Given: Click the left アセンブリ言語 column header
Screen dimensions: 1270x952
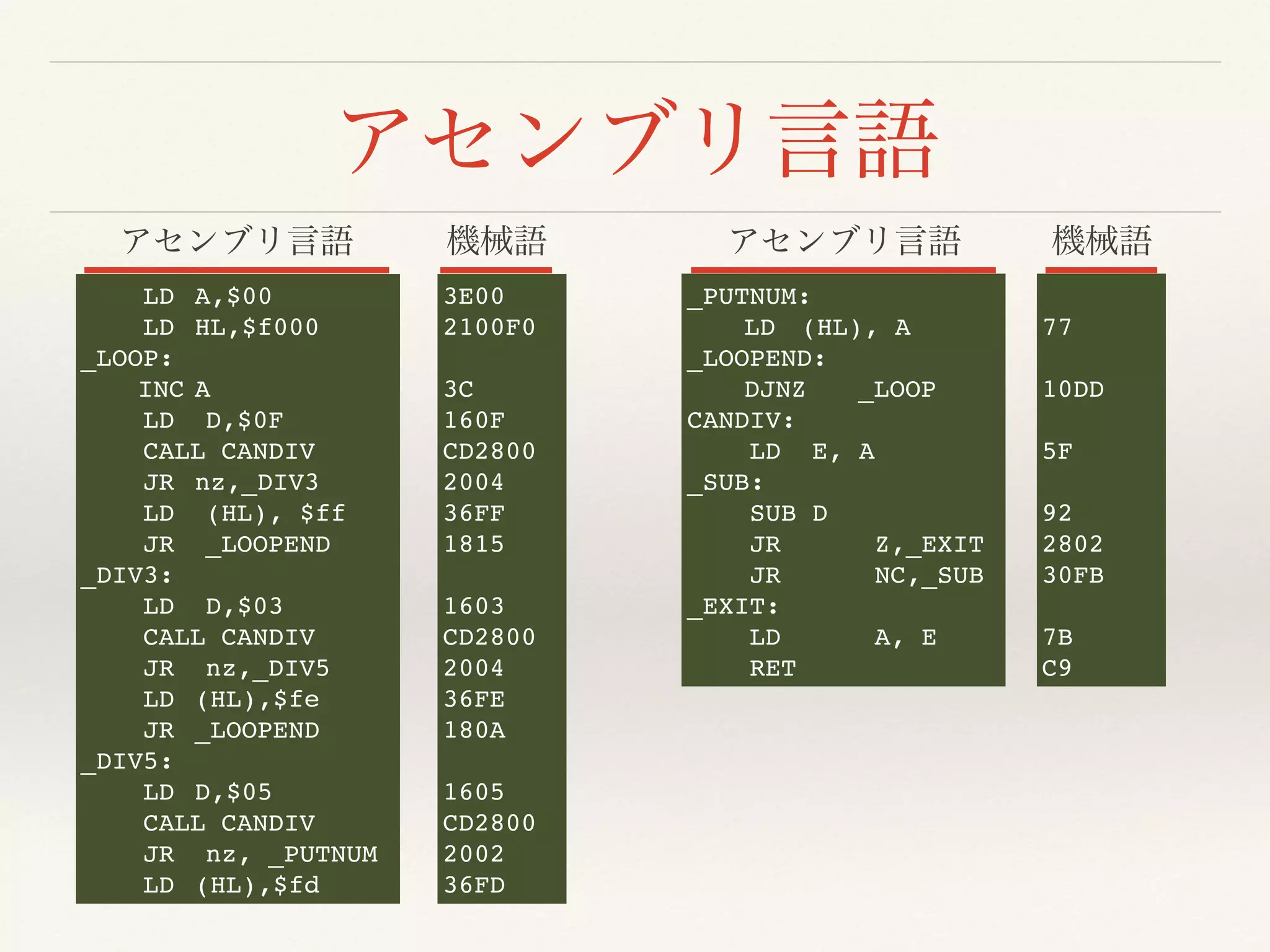Looking at the screenshot, I should [238, 241].
